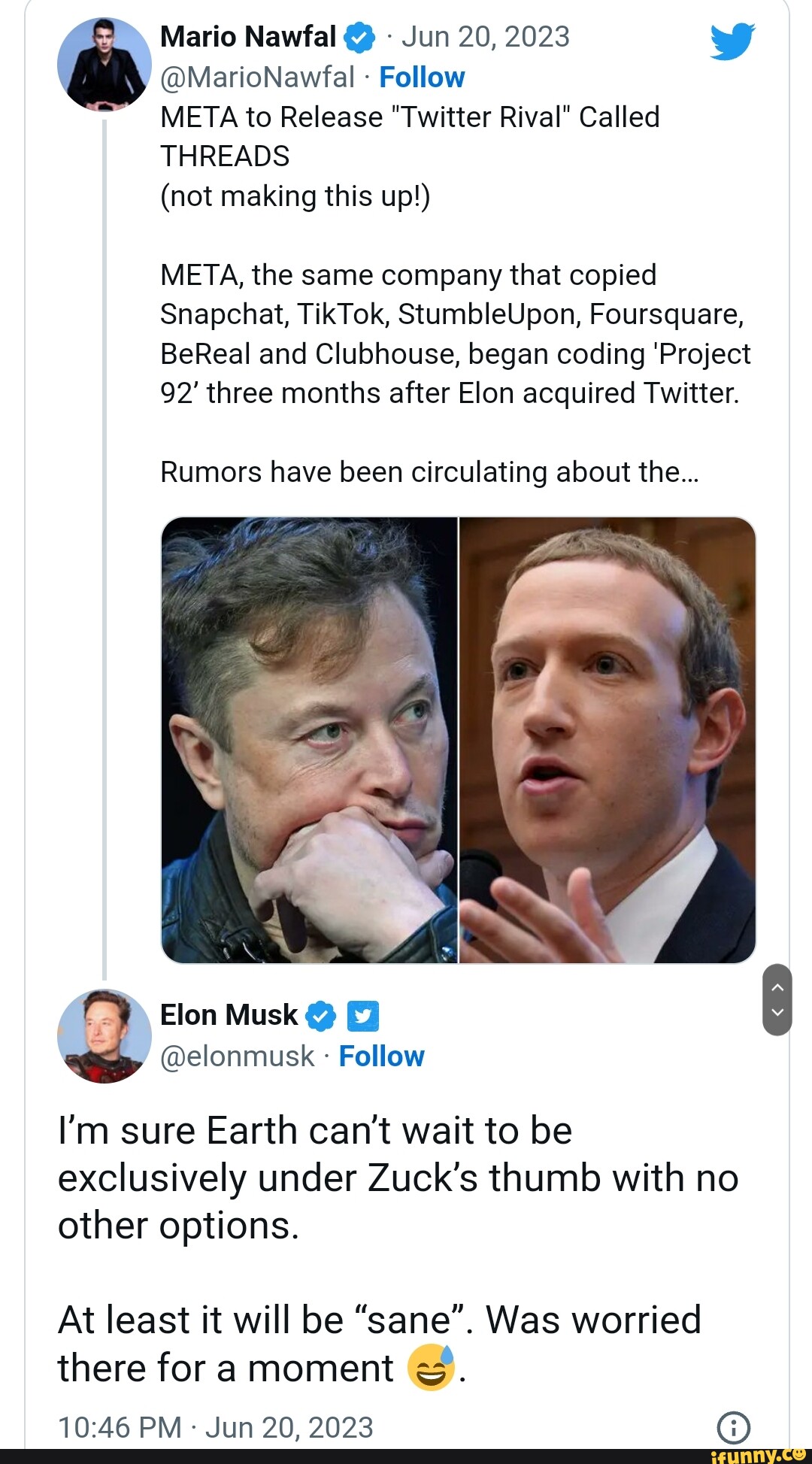
Task: Click Mario Nawfal's profile picture
Action: [104, 65]
